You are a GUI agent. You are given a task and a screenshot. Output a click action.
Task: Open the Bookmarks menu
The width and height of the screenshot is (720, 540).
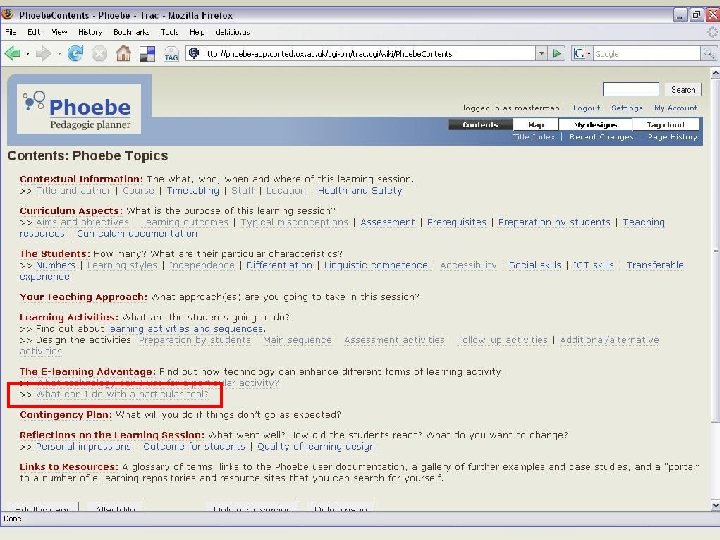pyautogui.click(x=131, y=32)
